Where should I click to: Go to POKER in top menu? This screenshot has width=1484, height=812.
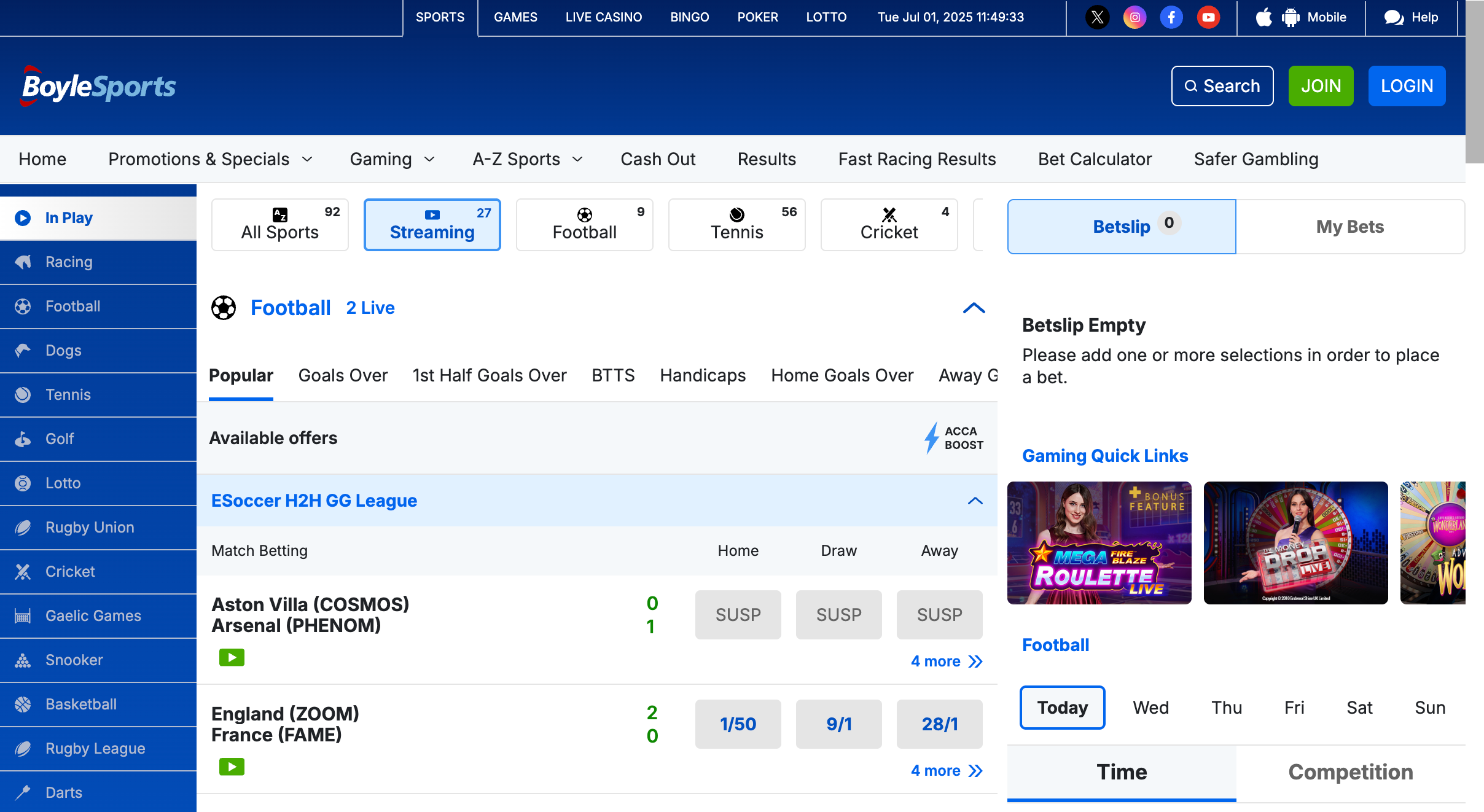(757, 17)
